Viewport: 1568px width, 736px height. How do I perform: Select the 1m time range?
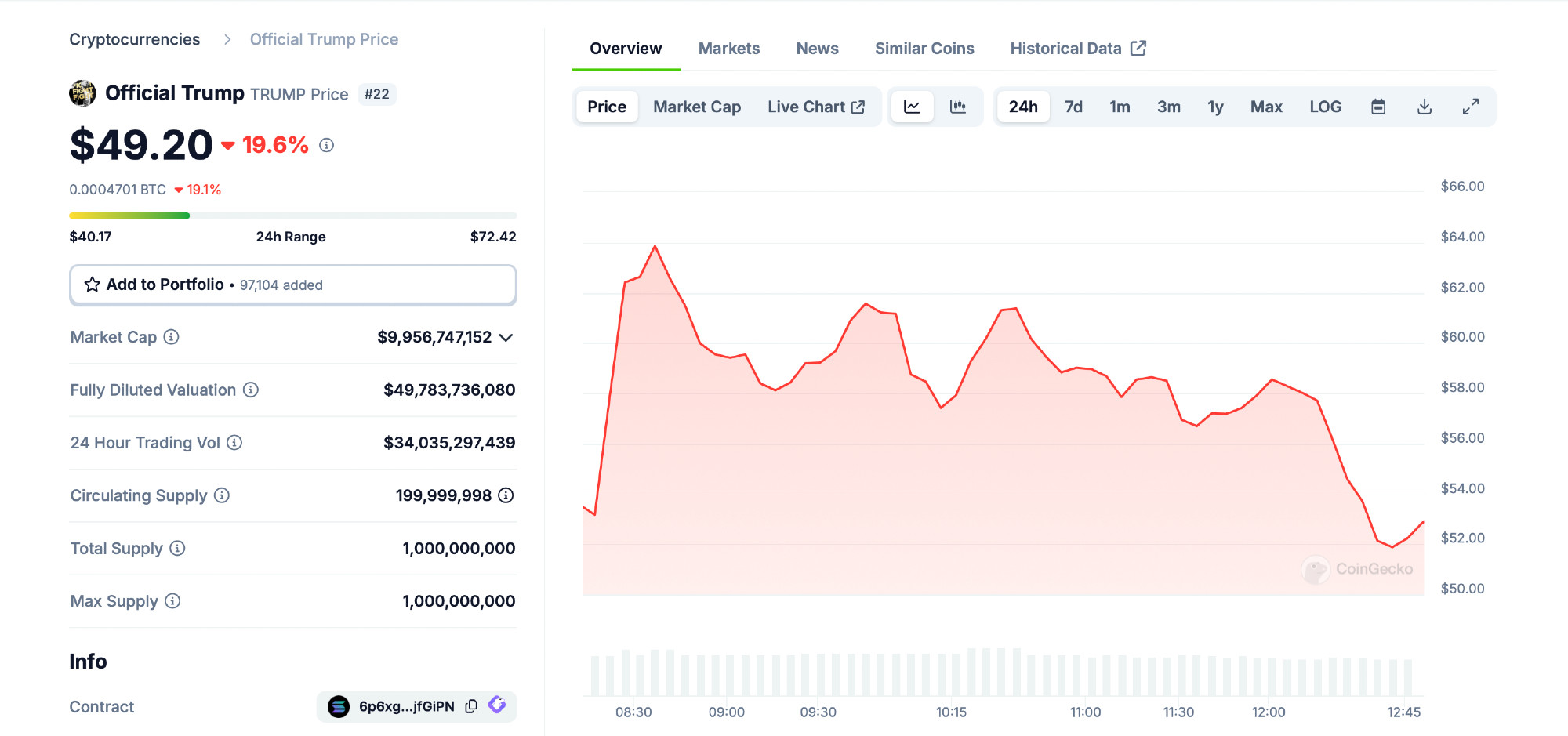1120,107
